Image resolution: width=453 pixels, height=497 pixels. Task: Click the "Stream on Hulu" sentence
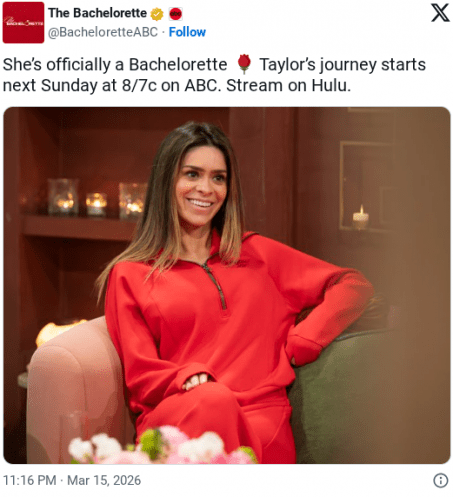pyautogui.click(x=289, y=86)
